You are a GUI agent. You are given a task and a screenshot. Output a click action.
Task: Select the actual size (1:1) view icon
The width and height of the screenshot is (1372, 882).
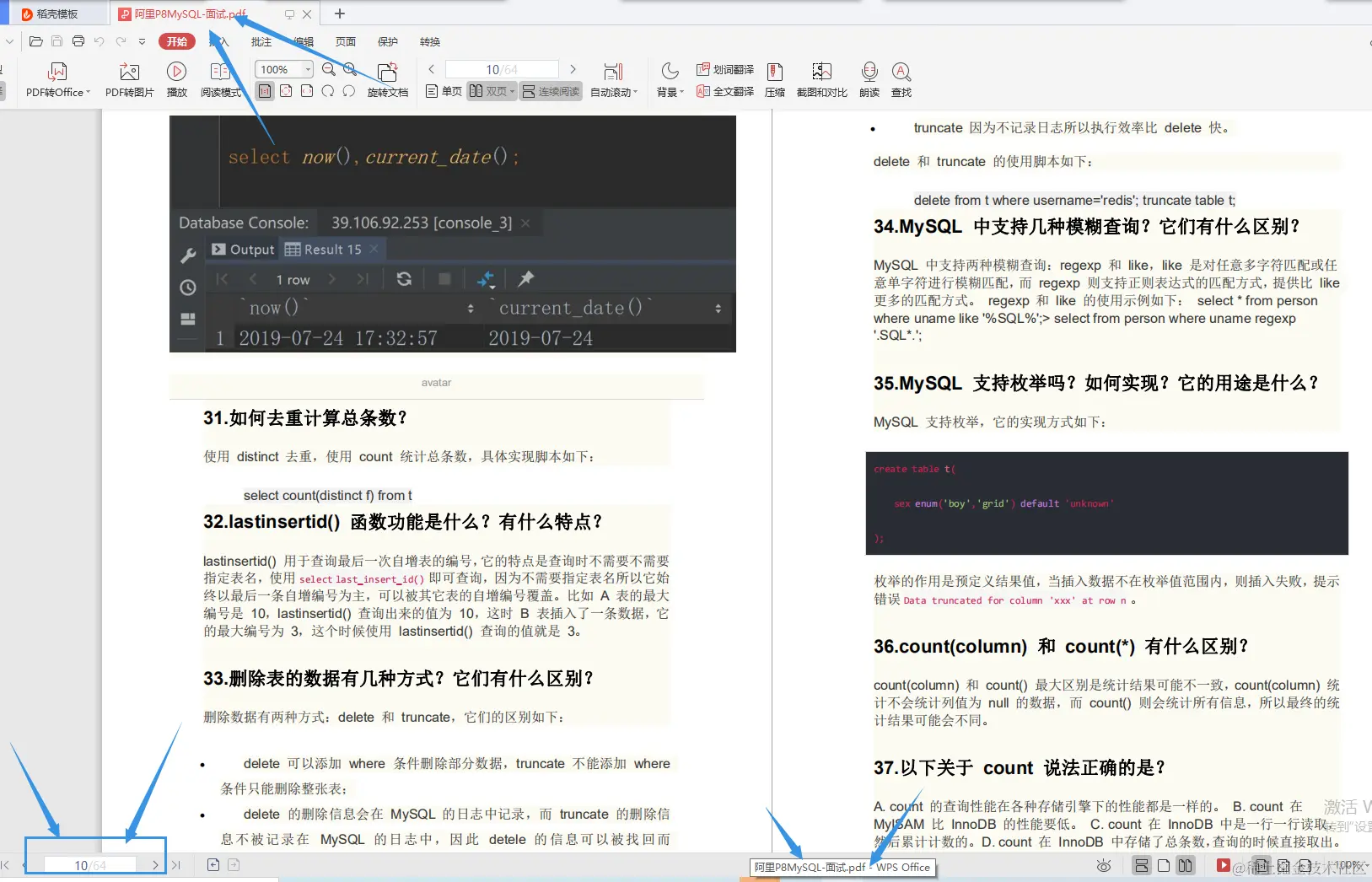265,91
